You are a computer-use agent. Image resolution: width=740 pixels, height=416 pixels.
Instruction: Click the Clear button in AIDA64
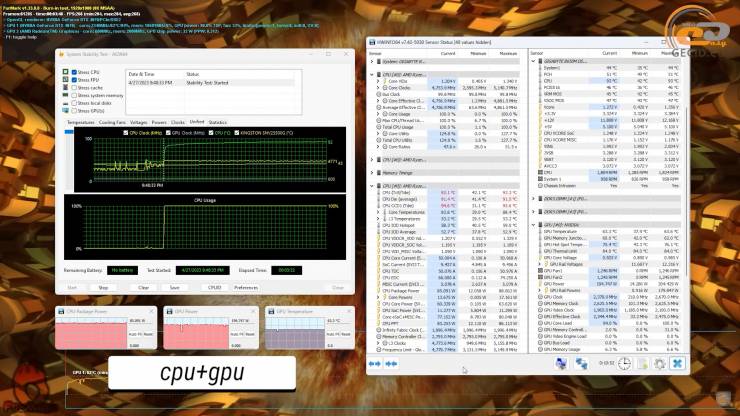tap(143, 288)
